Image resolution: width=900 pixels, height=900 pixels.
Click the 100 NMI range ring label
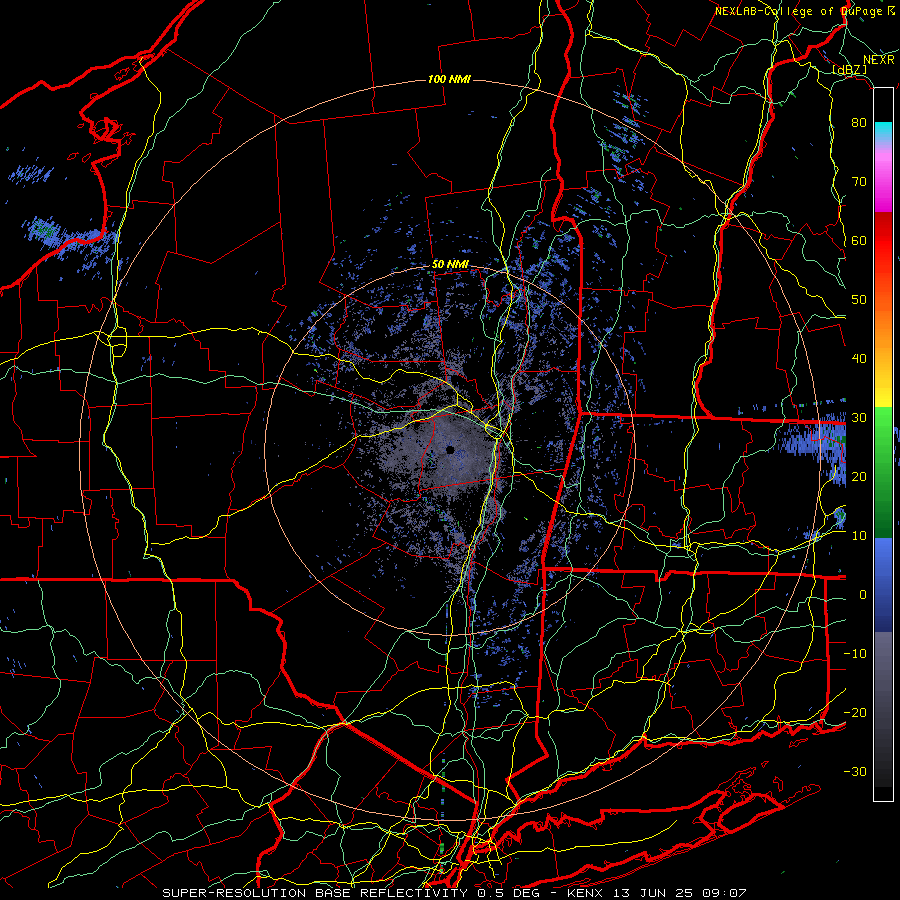(x=449, y=79)
